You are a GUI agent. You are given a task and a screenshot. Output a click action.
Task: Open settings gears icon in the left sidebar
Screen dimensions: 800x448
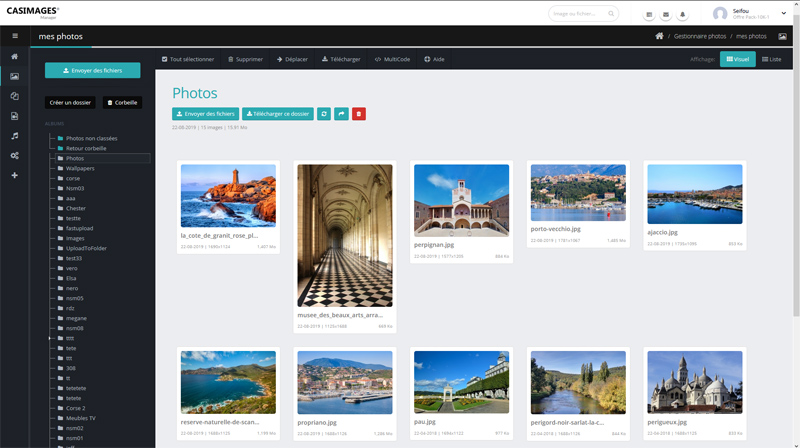click(x=14, y=156)
